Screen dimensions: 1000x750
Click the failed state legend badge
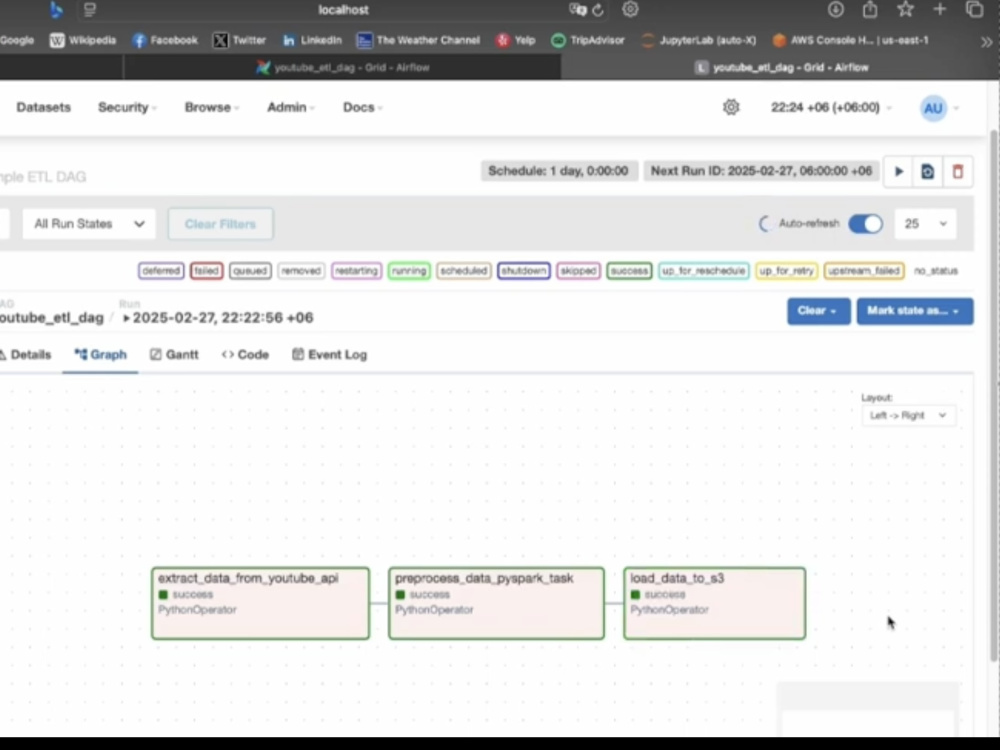(x=207, y=271)
